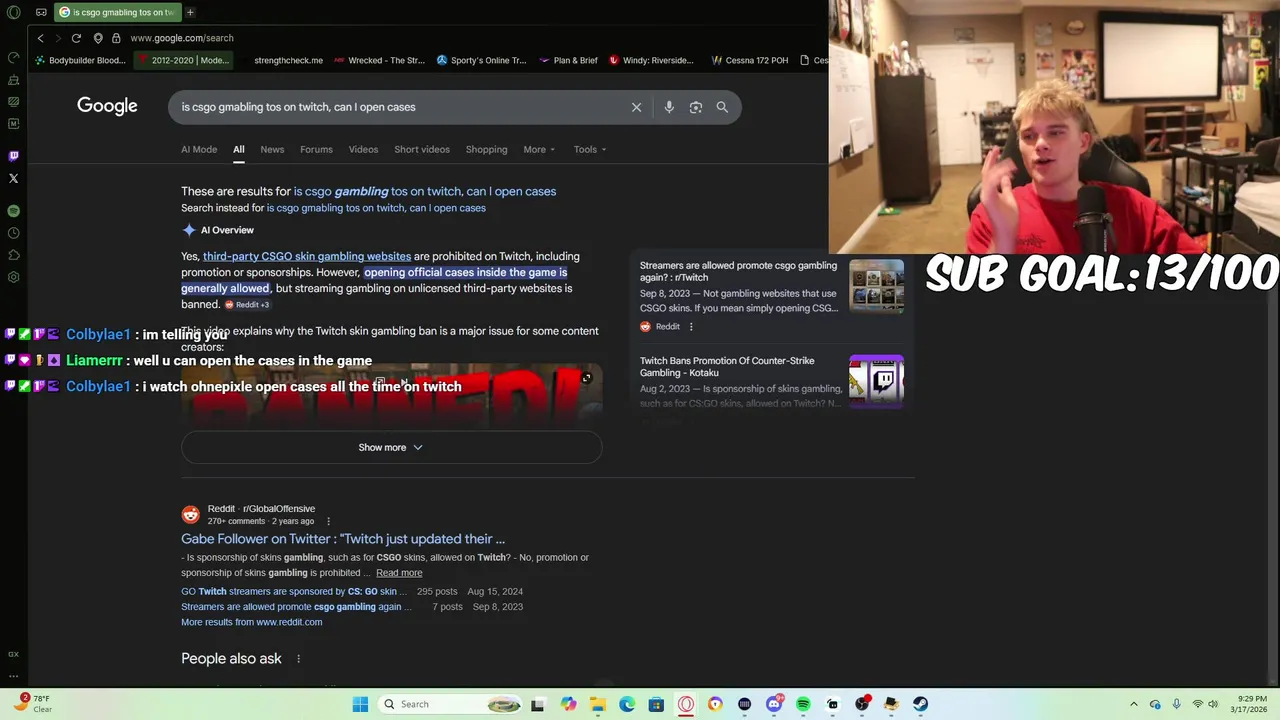Switch to News results tab
Viewport: 1280px width, 720px height.
272,149
